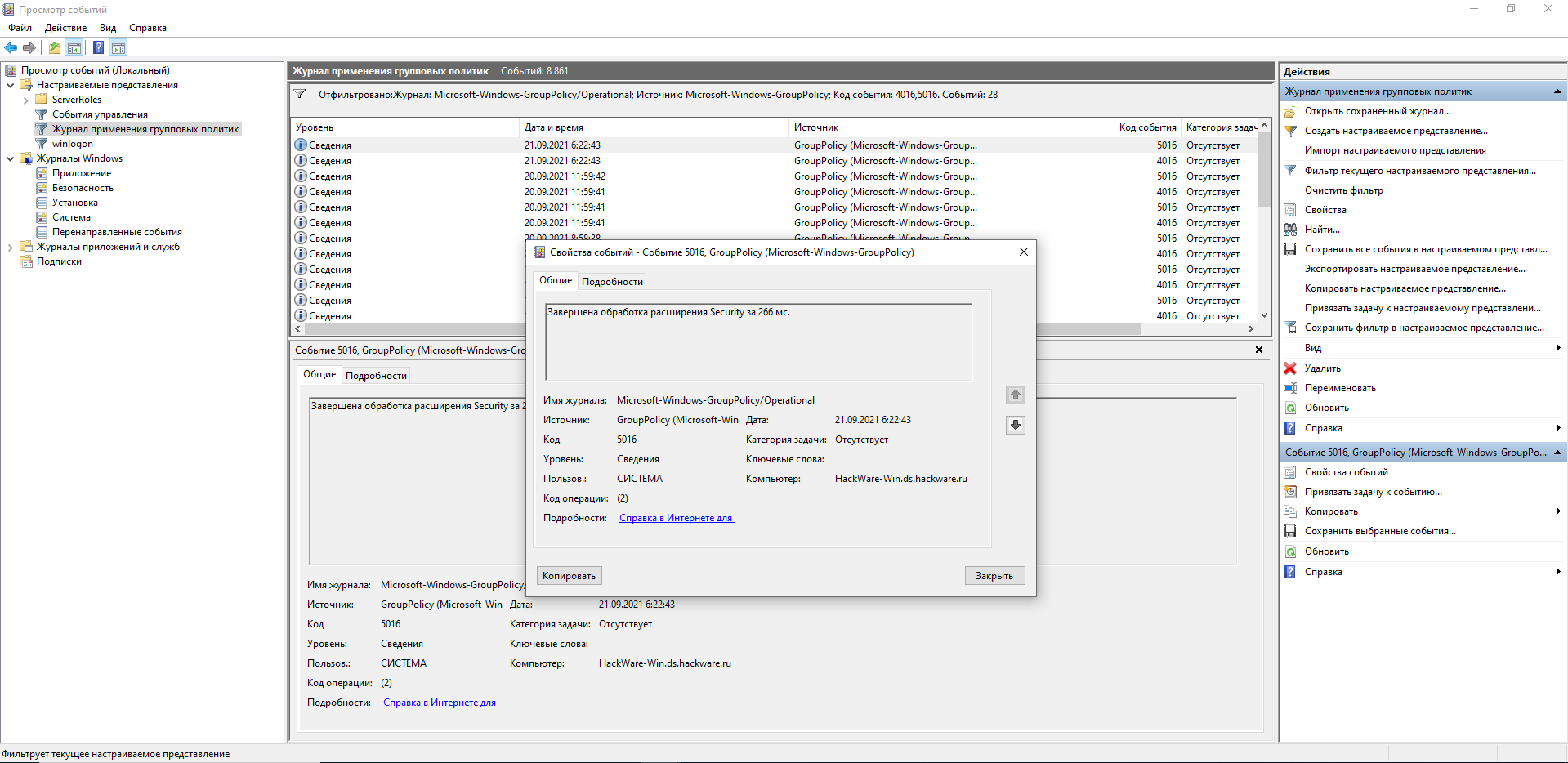
Task: Click the help question mark toolbar icon
Action: (x=98, y=47)
